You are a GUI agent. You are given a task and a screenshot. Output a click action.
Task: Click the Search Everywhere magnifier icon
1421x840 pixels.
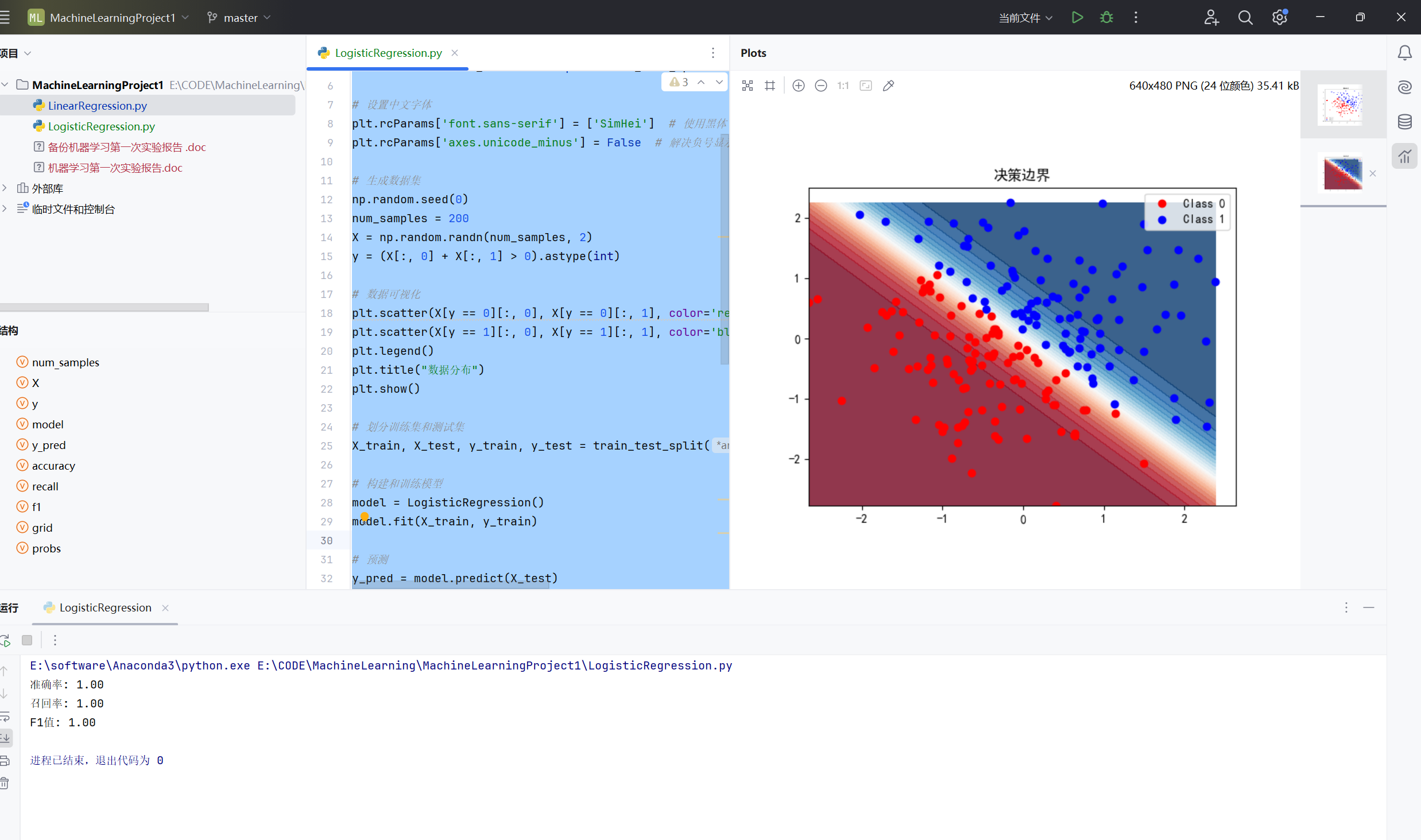click(1245, 17)
